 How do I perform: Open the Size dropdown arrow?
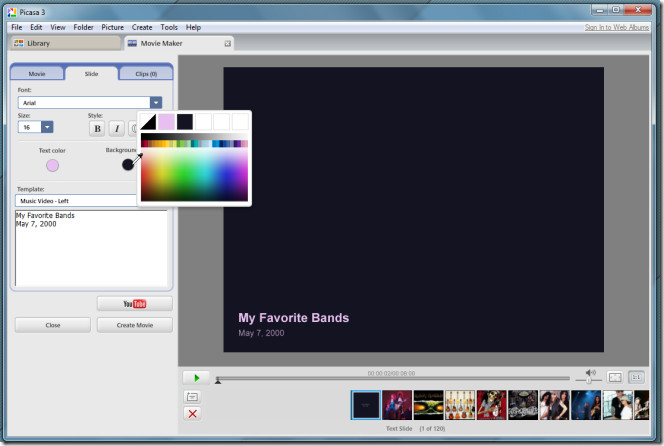click(x=47, y=127)
